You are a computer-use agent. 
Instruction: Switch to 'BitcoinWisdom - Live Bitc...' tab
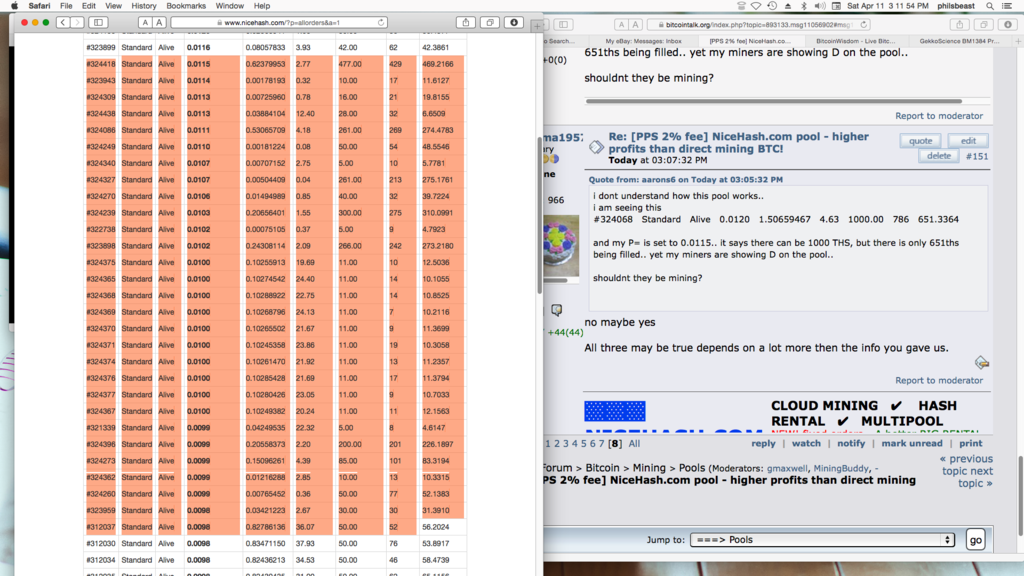coord(855,40)
